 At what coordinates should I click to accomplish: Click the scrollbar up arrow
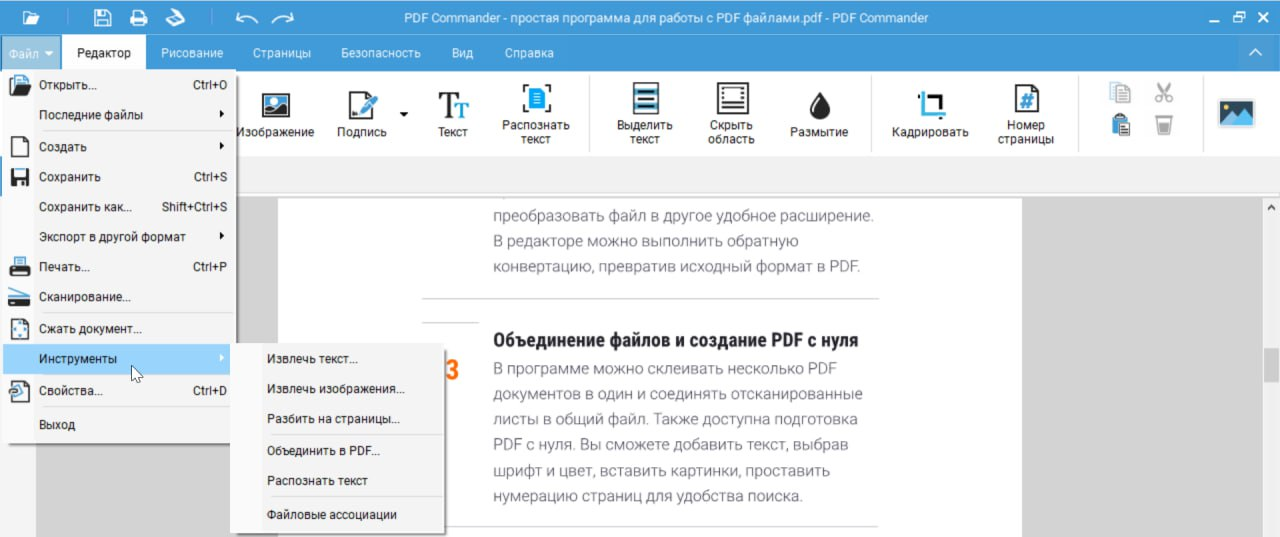(1271, 206)
